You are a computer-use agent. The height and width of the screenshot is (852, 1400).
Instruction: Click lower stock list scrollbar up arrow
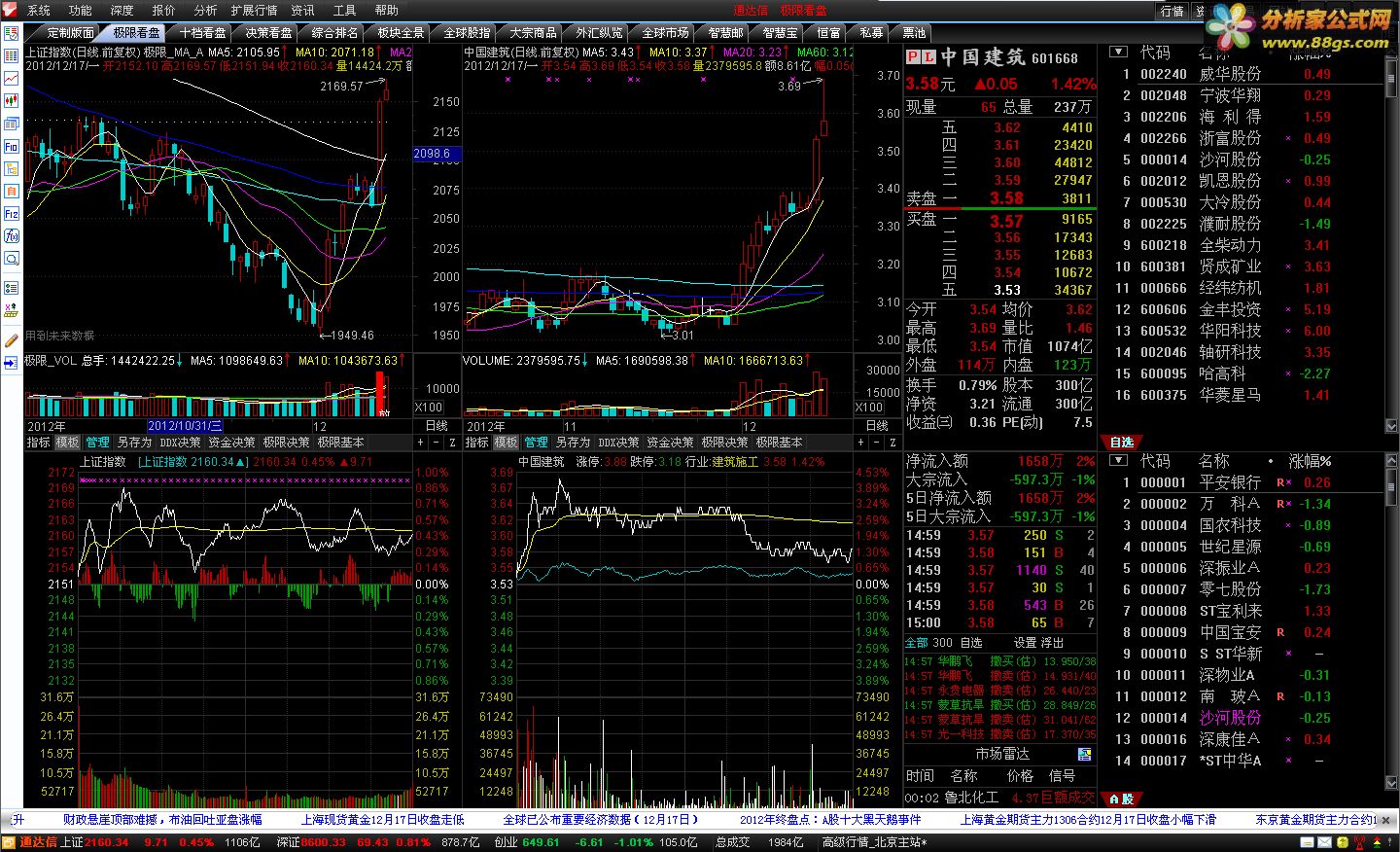[x=1391, y=460]
